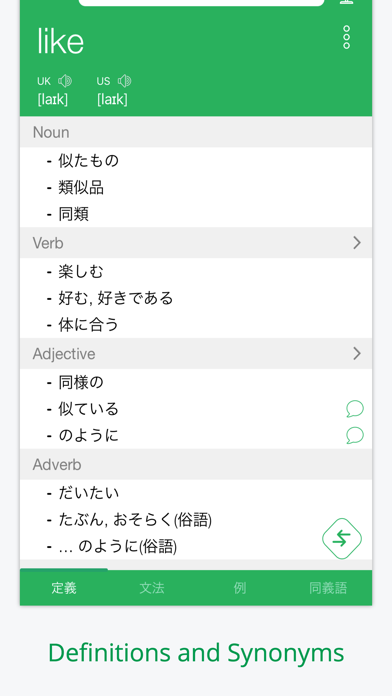Open the three-dot options menu

(346, 37)
